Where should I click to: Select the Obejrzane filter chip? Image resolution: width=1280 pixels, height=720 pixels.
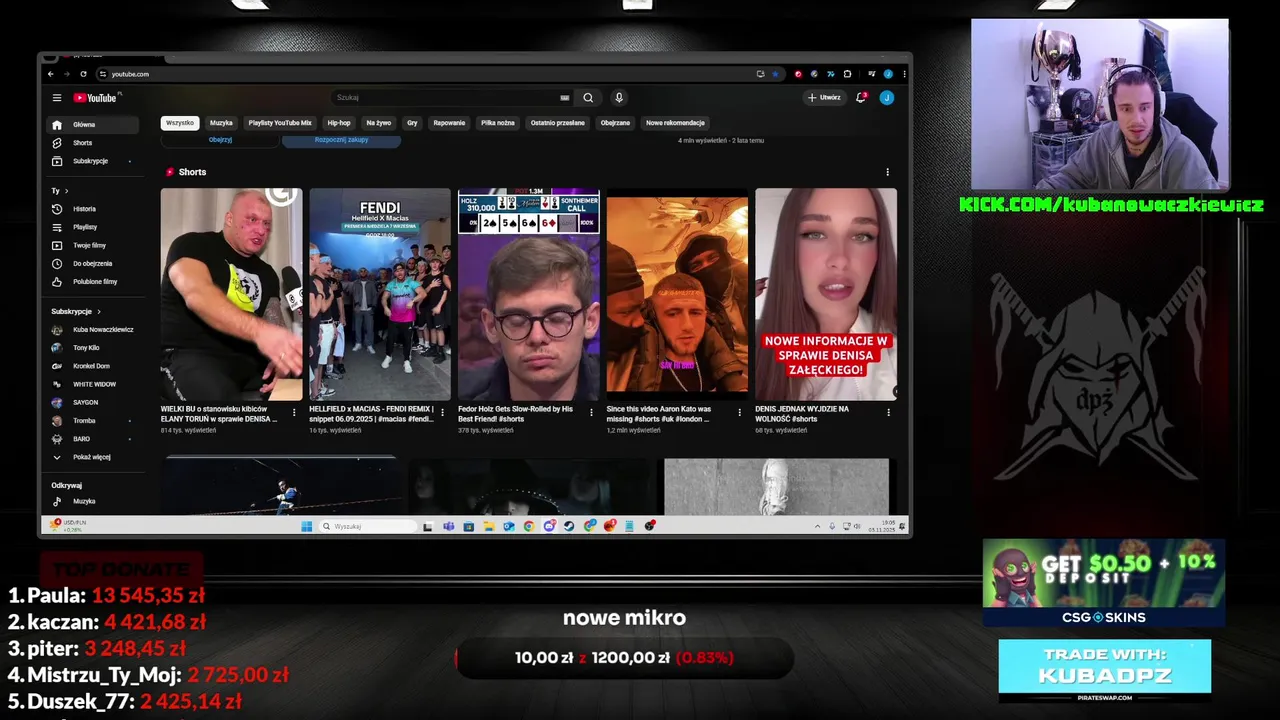pyautogui.click(x=615, y=123)
